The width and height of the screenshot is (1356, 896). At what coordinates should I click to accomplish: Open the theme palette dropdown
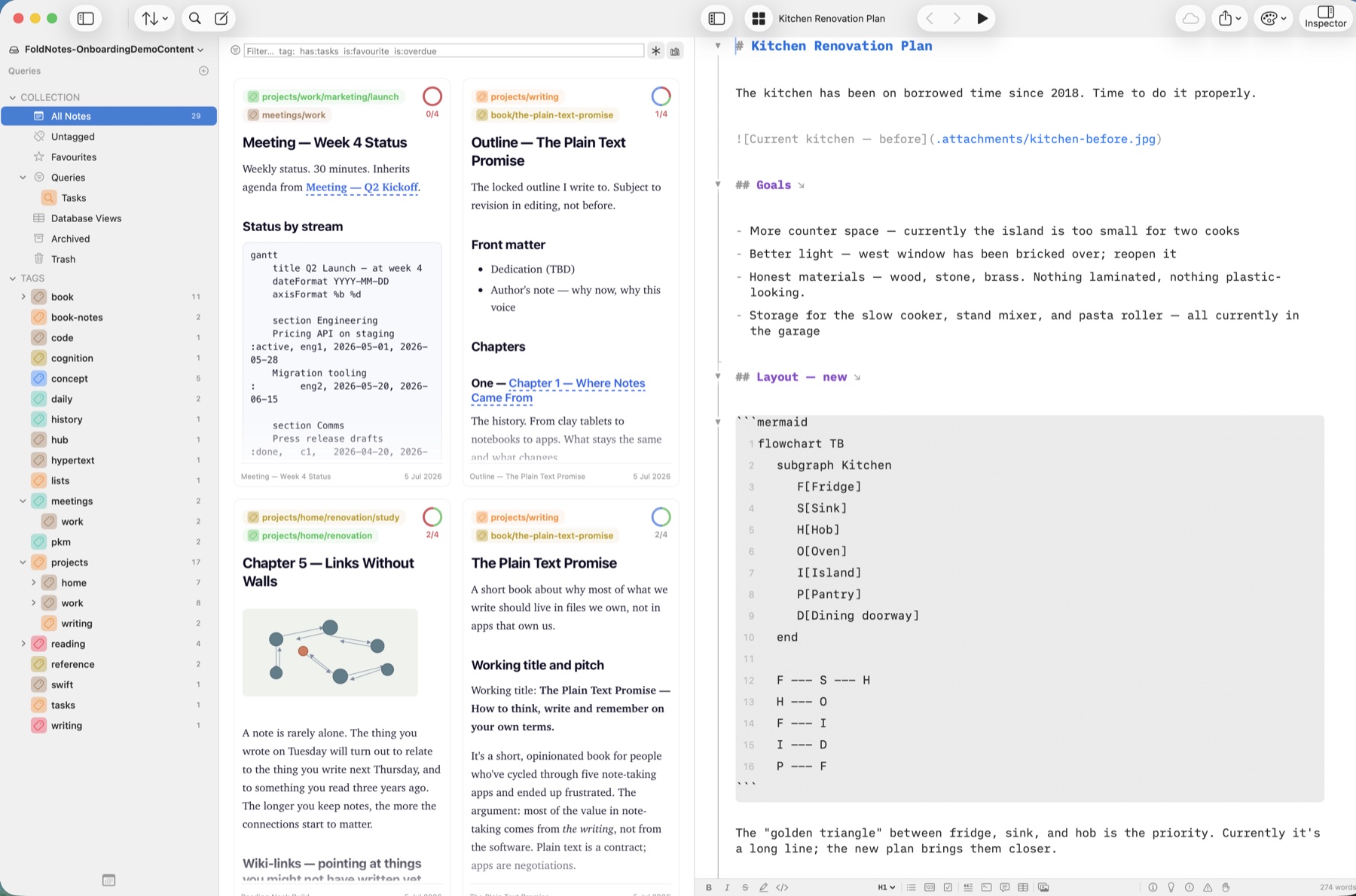(x=1273, y=19)
